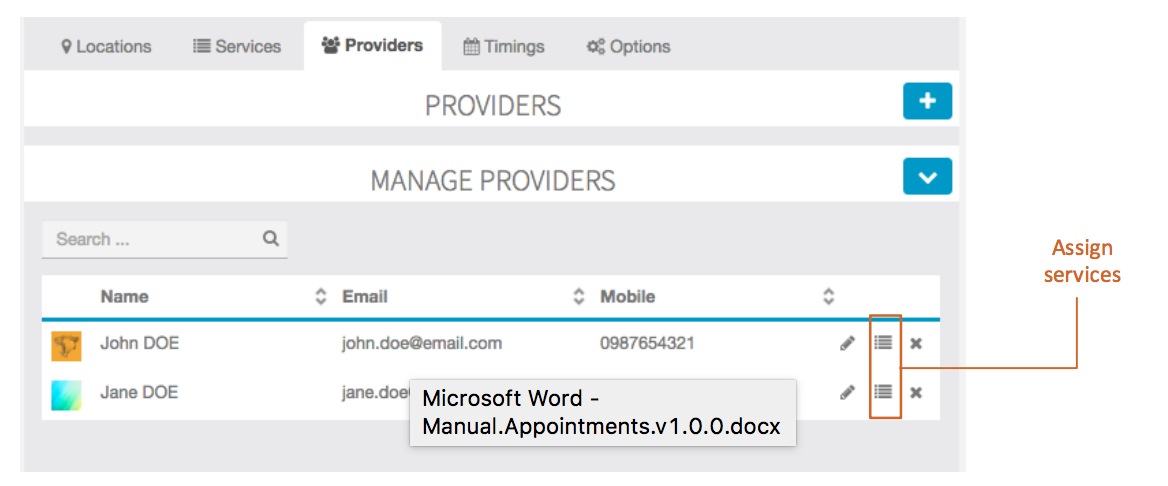This screenshot has height=486, width=1168.
Task: Sort providers by Email column
Action: [578, 297]
